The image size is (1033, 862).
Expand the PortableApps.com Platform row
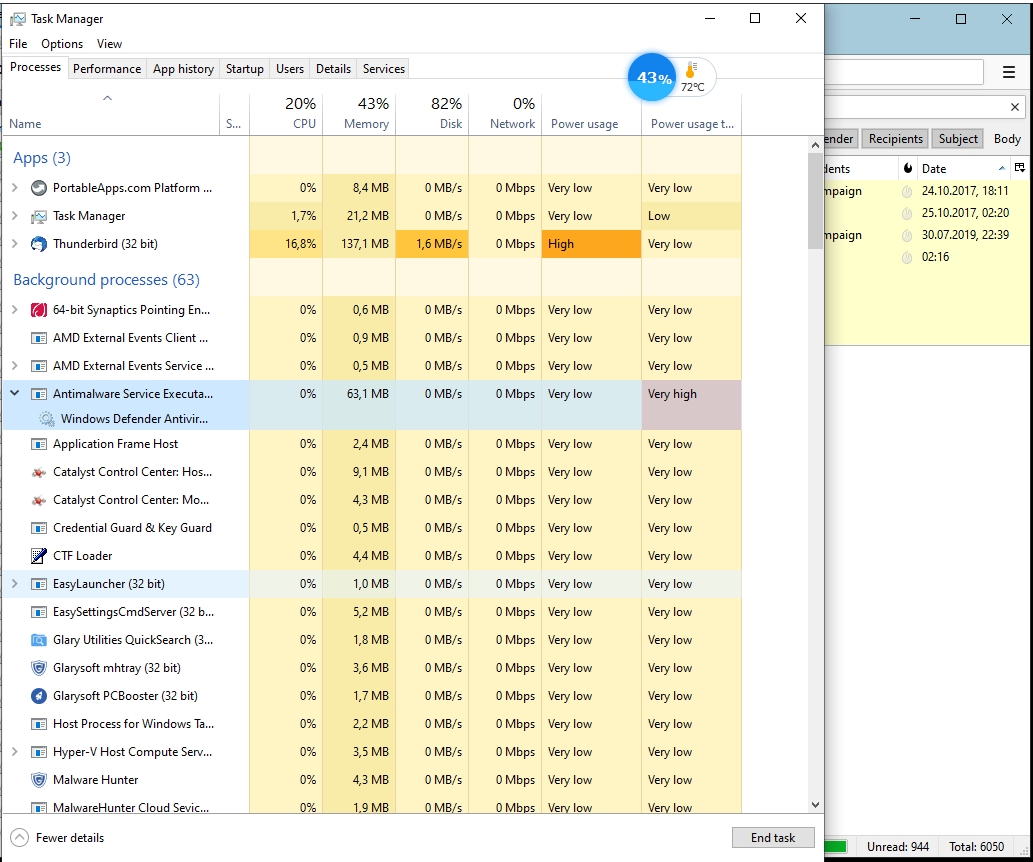(14, 188)
